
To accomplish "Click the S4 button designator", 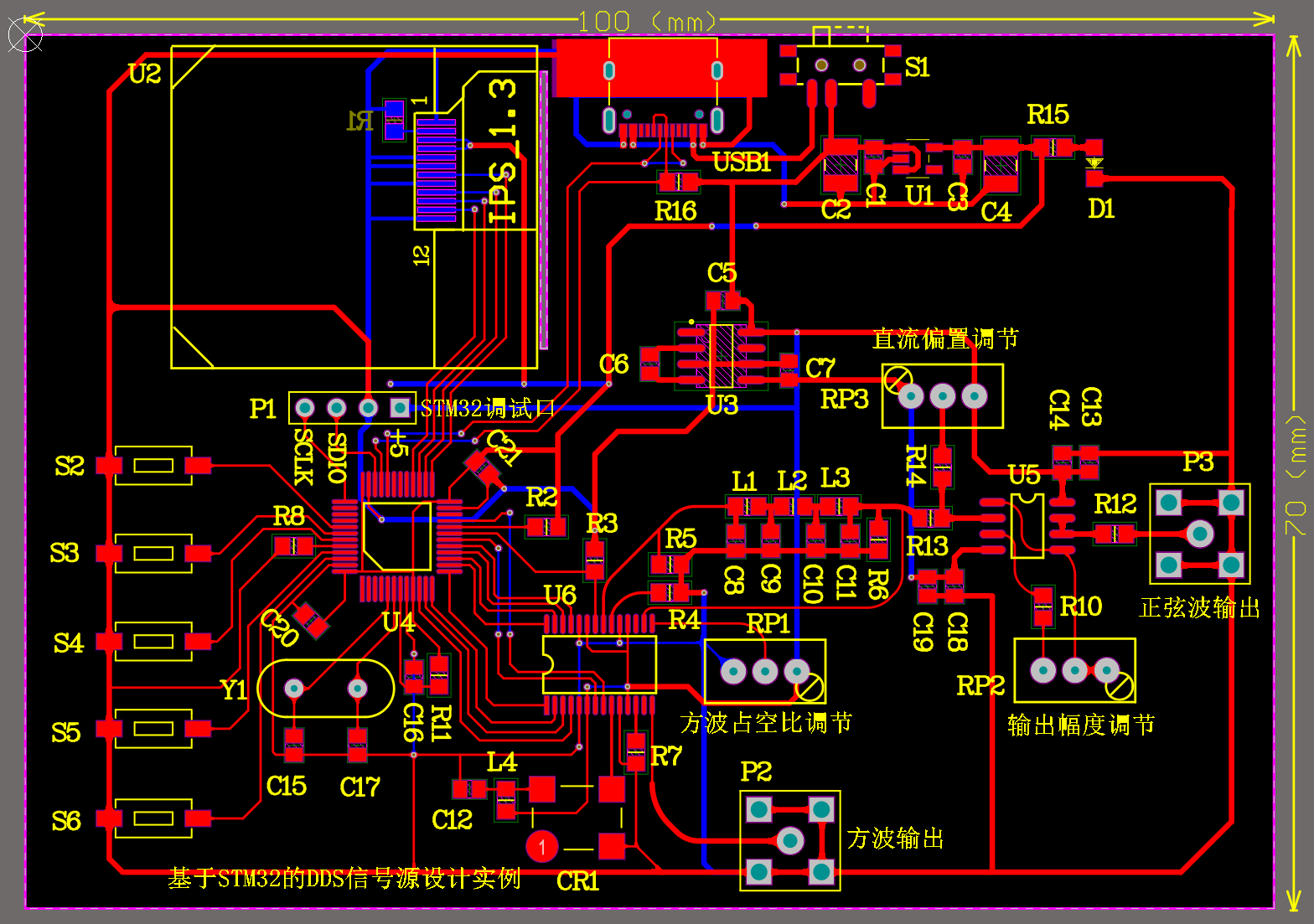I will (x=69, y=643).
